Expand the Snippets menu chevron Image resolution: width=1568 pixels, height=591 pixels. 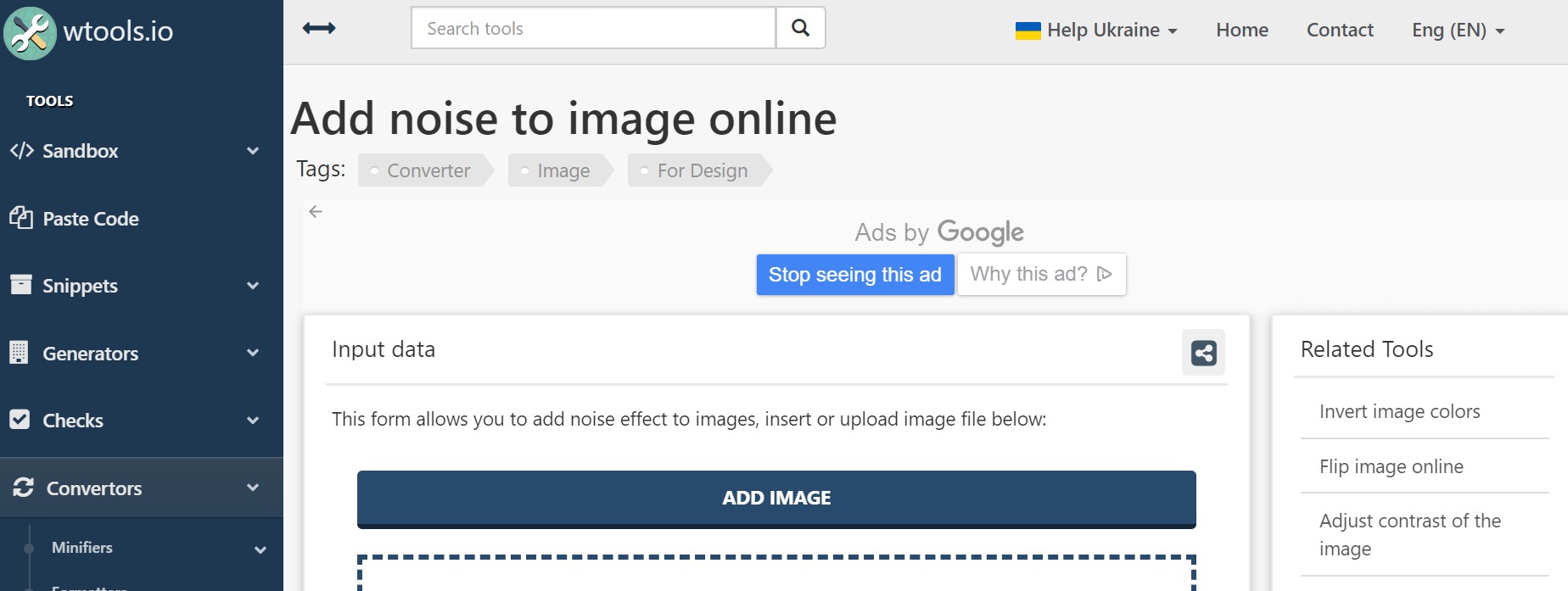[253, 286]
